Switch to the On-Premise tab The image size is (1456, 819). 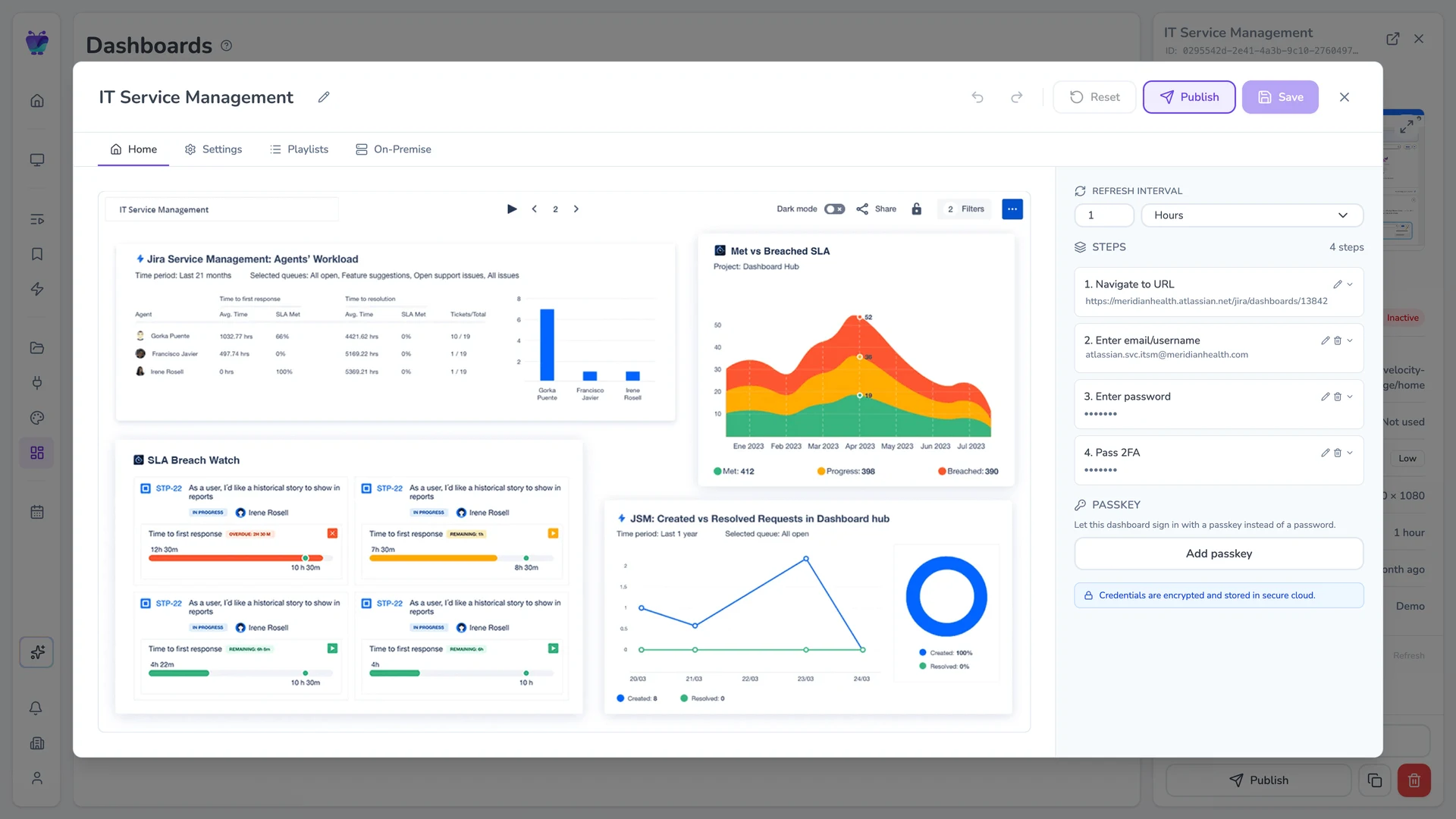(x=394, y=149)
